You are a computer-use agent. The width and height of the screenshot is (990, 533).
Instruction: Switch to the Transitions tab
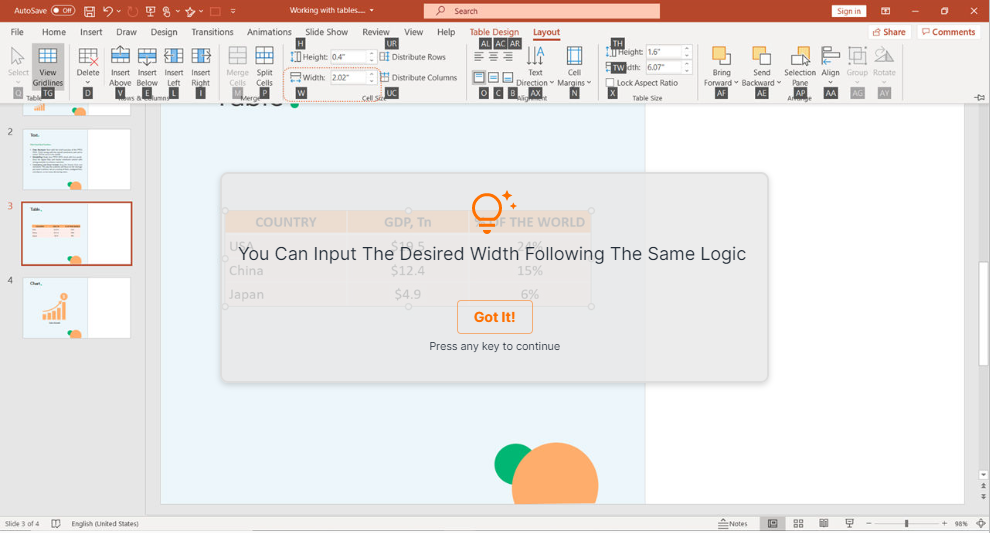tap(212, 32)
